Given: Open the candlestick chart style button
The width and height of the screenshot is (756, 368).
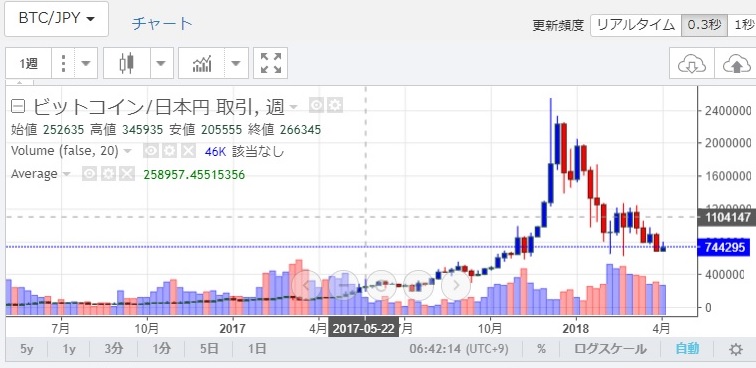Looking at the screenshot, I should point(126,63).
